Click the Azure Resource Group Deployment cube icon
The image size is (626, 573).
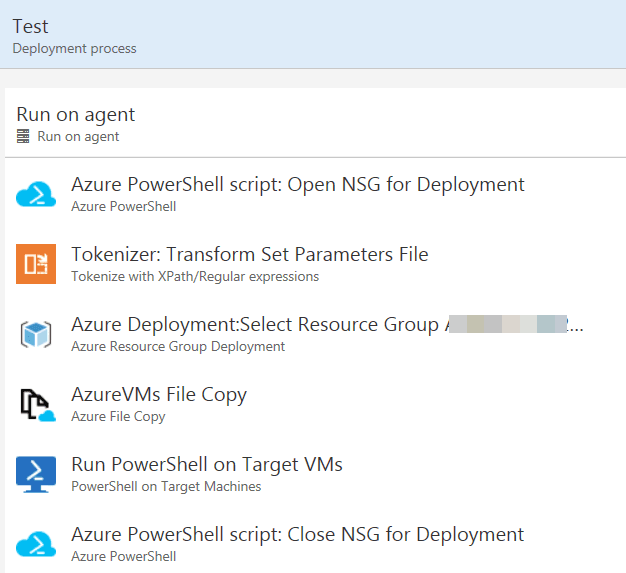(x=36, y=334)
